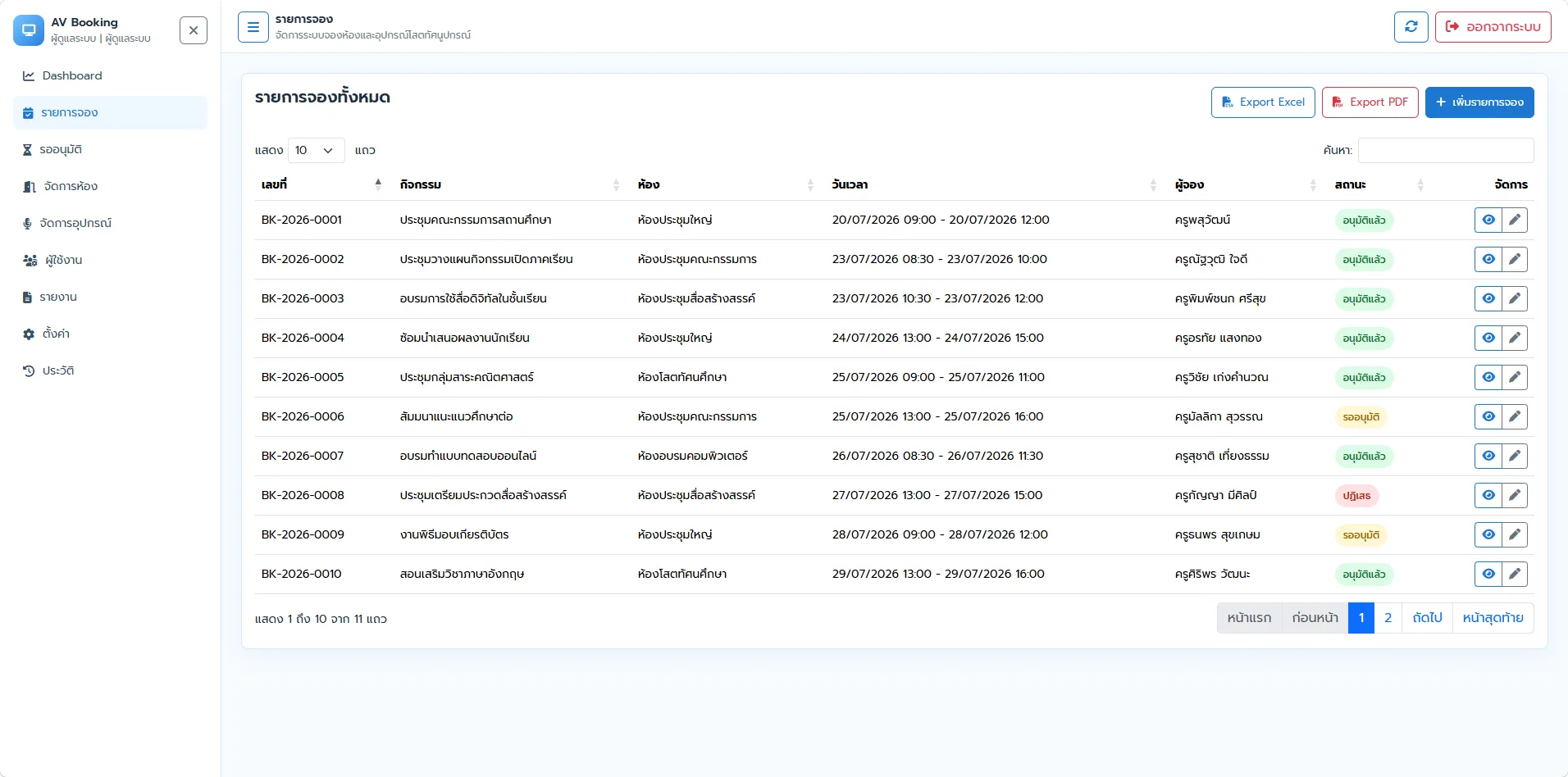
Task: Click pencil edit icon for BK-2026-0008
Action: click(x=1515, y=495)
